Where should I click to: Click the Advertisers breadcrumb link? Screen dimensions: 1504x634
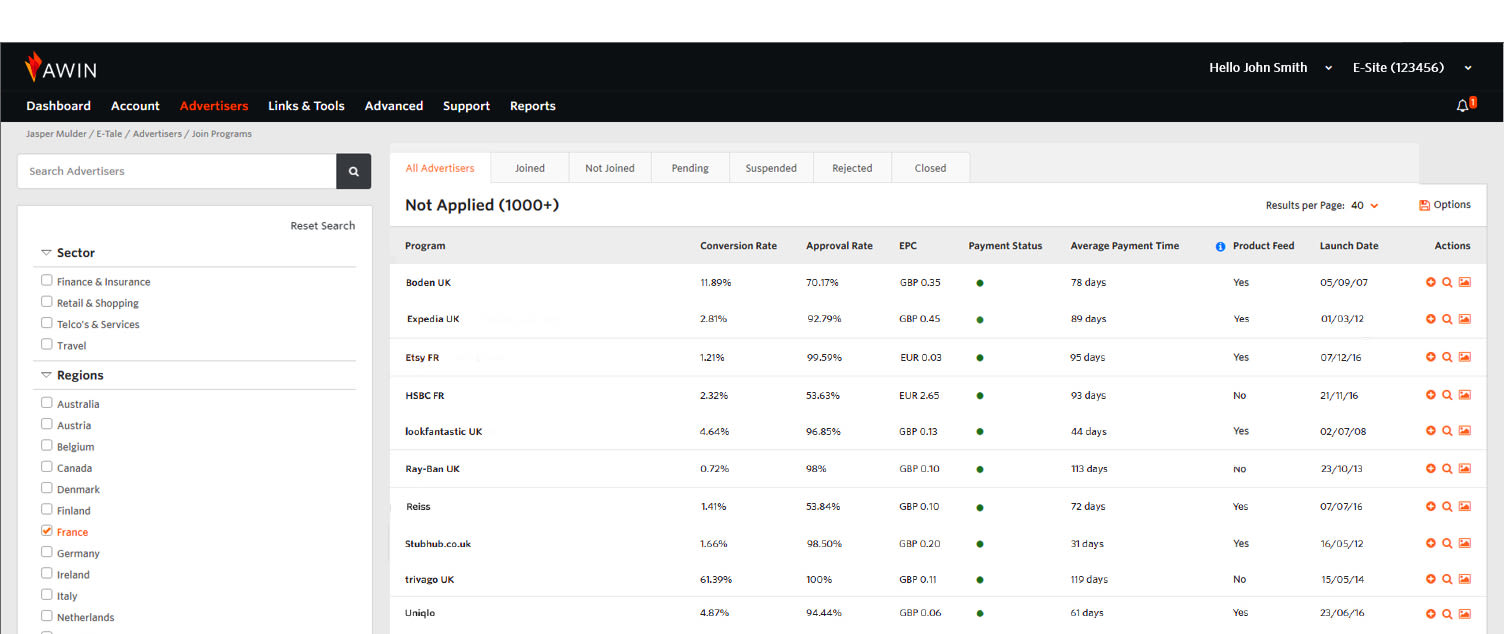[x=158, y=134]
